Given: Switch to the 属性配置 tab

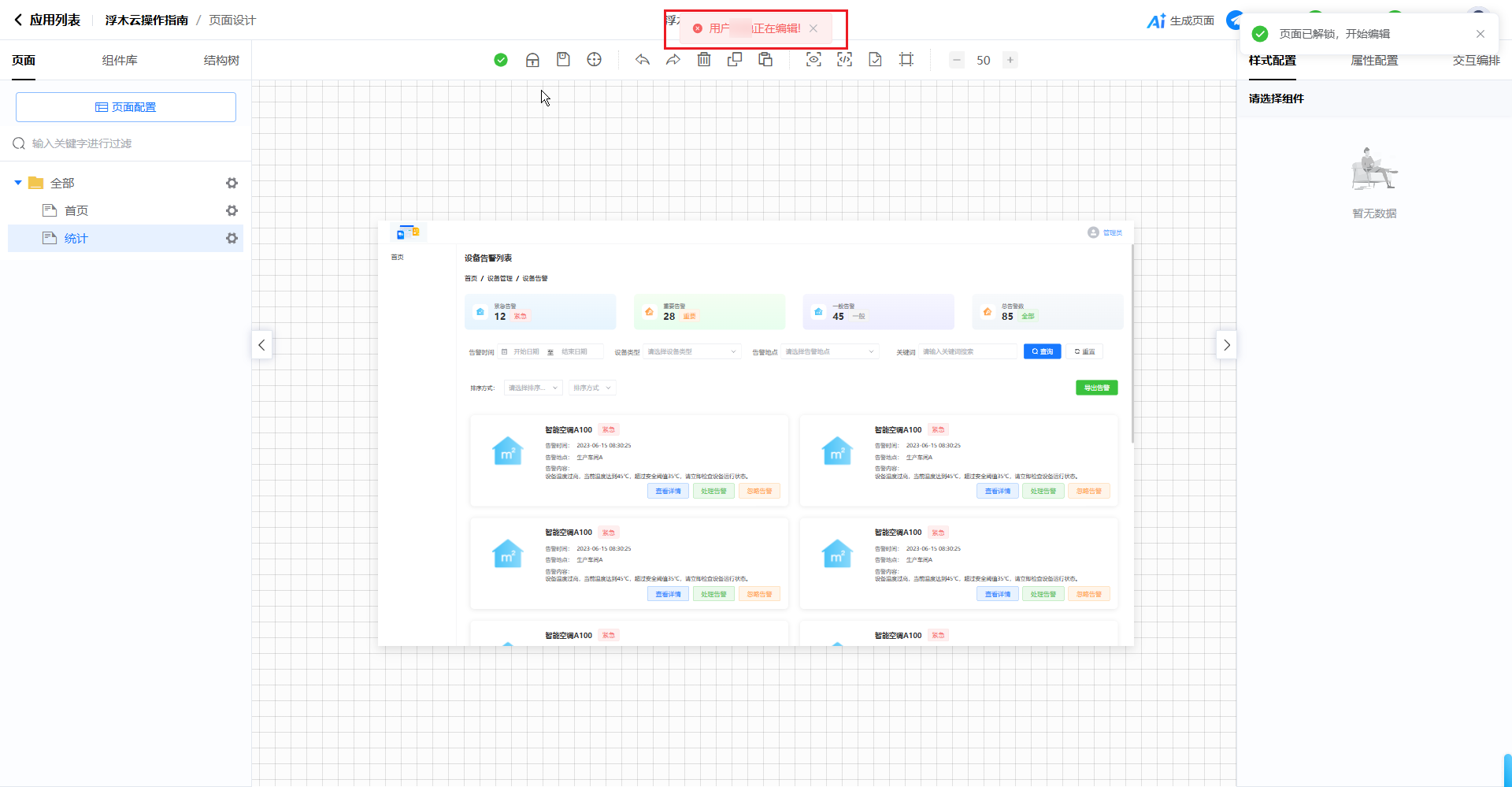Looking at the screenshot, I should point(1374,61).
